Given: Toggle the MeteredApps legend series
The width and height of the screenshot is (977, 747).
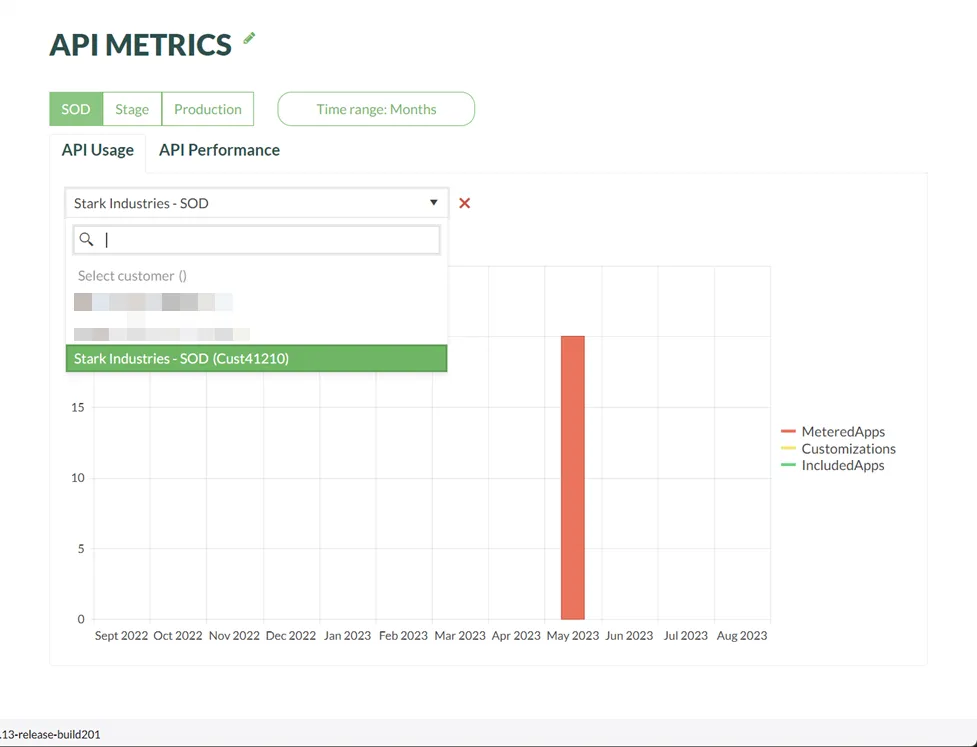Looking at the screenshot, I should tap(842, 432).
